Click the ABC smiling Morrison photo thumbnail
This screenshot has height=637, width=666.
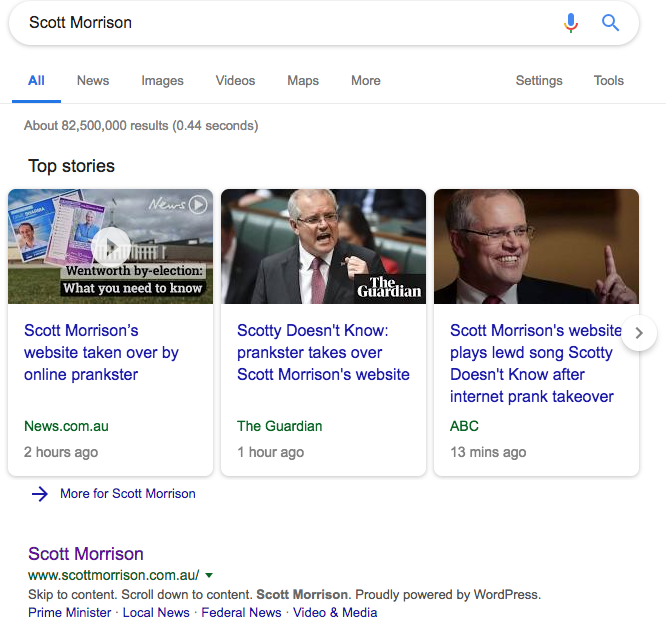[536, 246]
